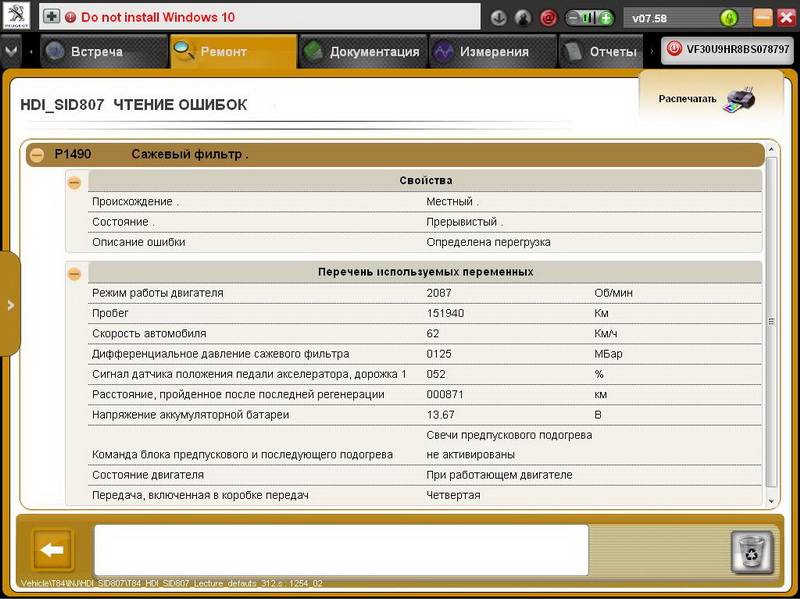Collapse the Перечень используемых переменных section
The width and height of the screenshot is (800, 599).
point(74,273)
